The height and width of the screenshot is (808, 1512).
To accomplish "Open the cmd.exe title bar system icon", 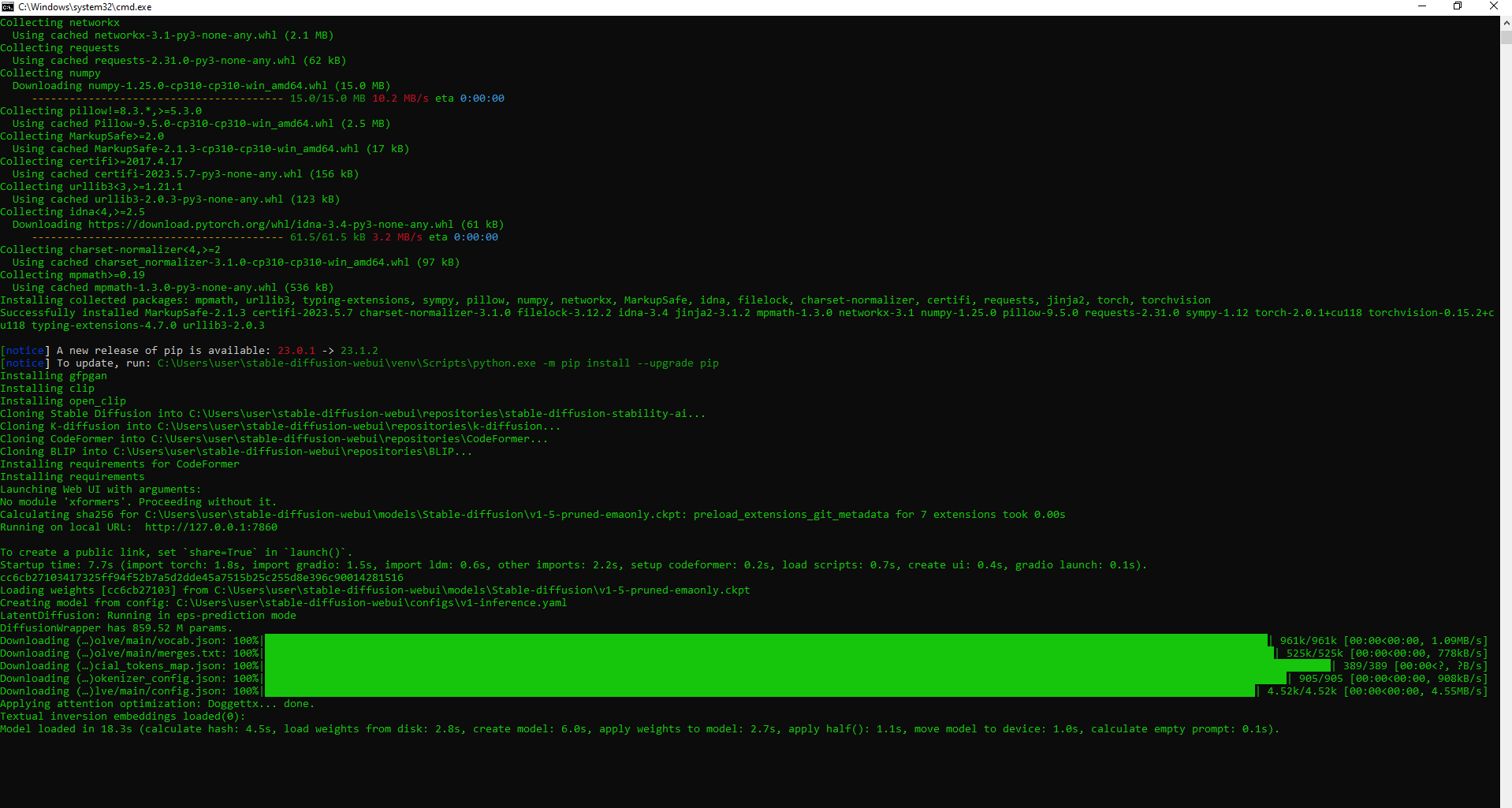I will 8,7.
